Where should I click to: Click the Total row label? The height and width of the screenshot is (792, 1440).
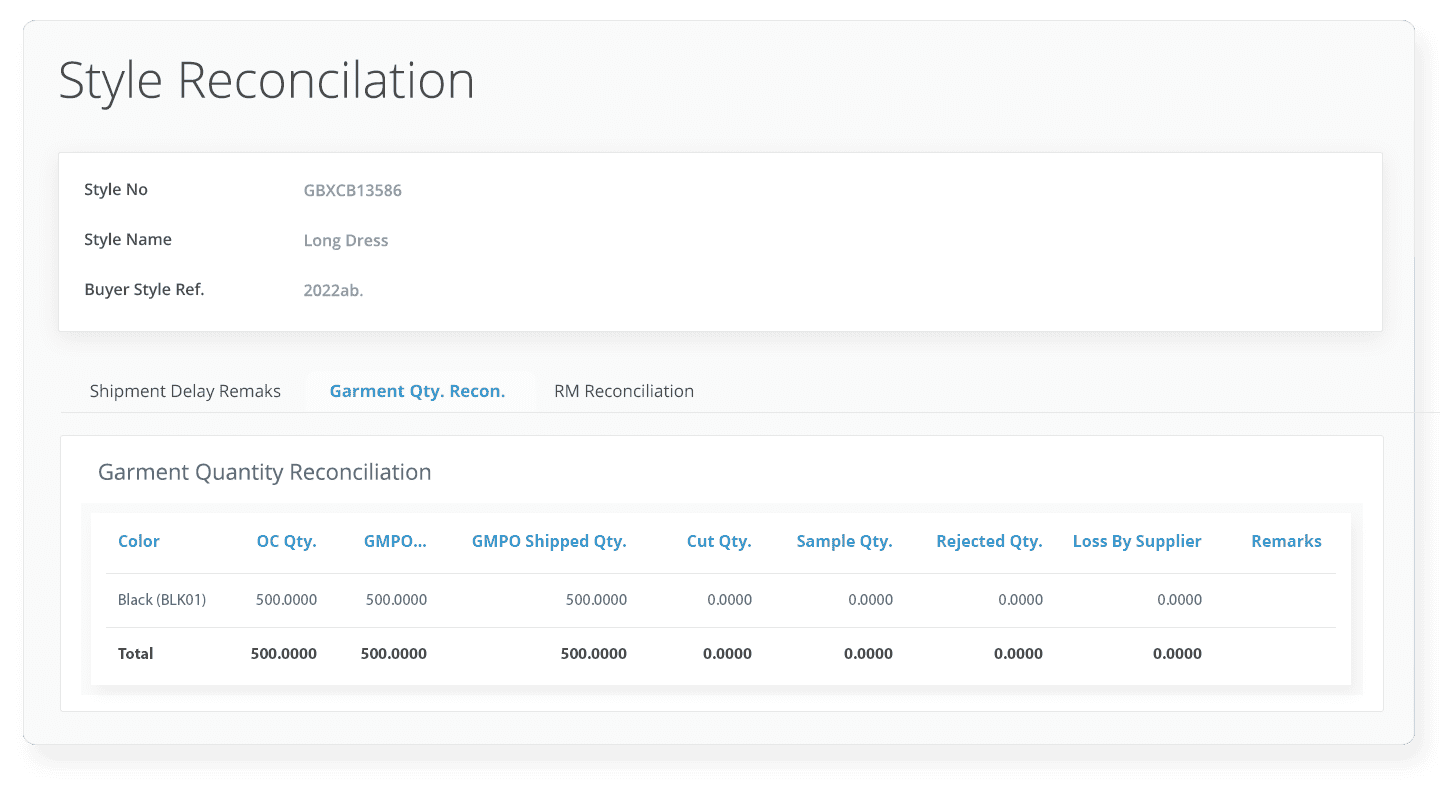point(136,653)
